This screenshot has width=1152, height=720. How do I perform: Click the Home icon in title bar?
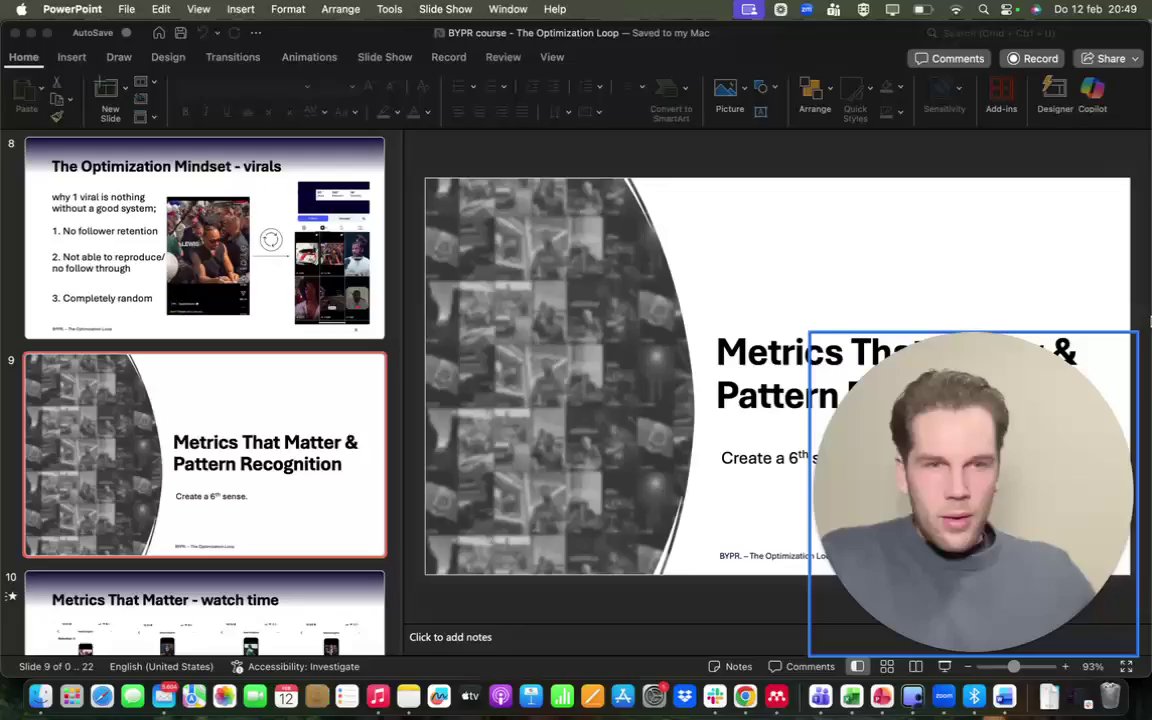click(159, 33)
